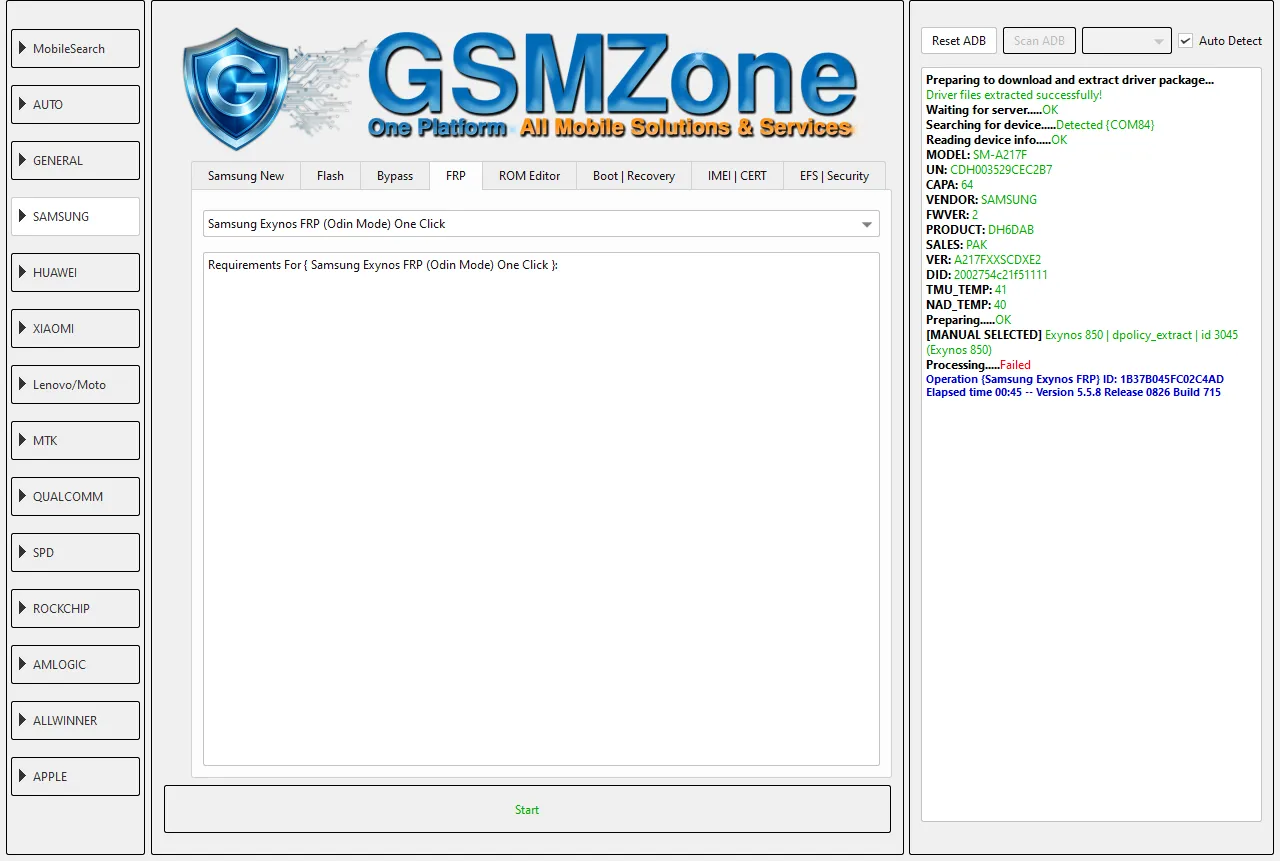This screenshot has width=1280, height=861.
Task: Click the DID value '2002754c21f51111'
Action: point(1001,275)
